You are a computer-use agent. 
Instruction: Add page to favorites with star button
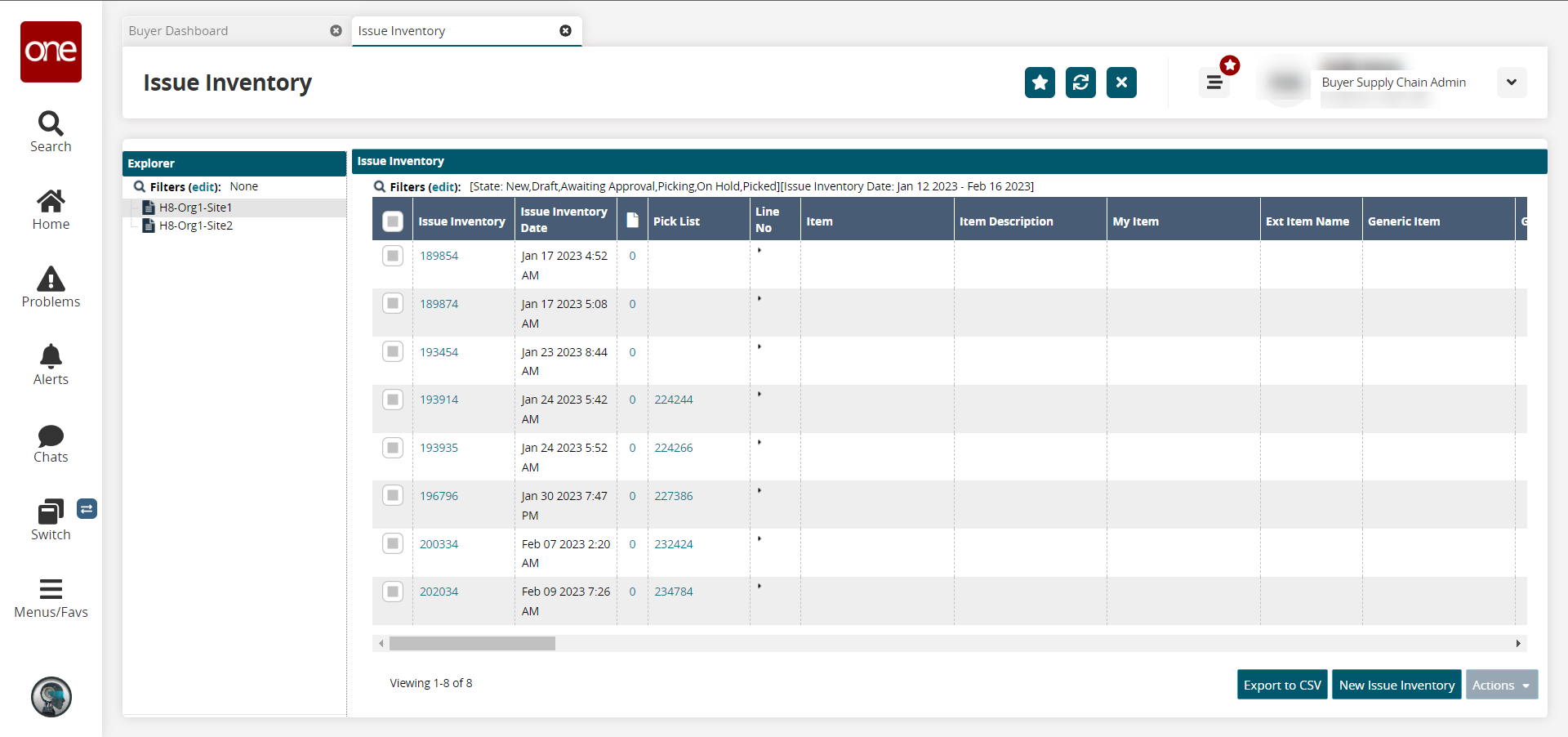tap(1040, 83)
